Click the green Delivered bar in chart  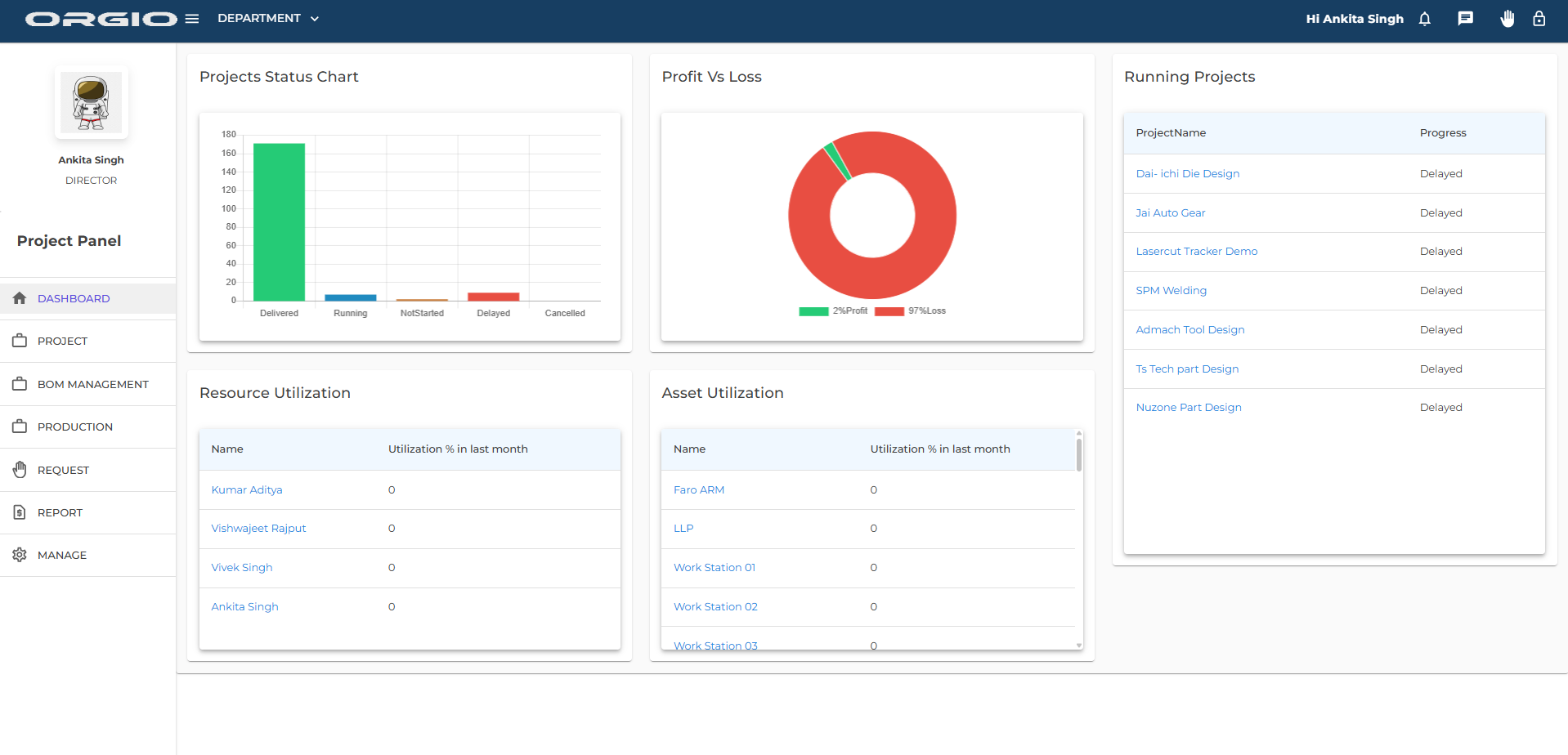[279, 222]
